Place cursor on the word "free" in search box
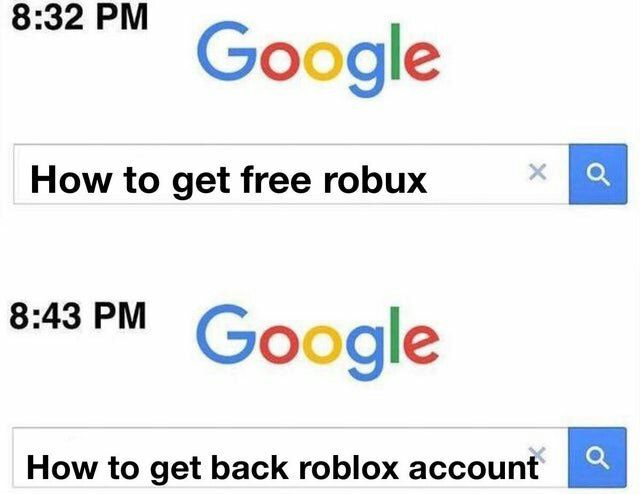The height and width of the screenshot is (494, 640). click(x=276, y=179)
